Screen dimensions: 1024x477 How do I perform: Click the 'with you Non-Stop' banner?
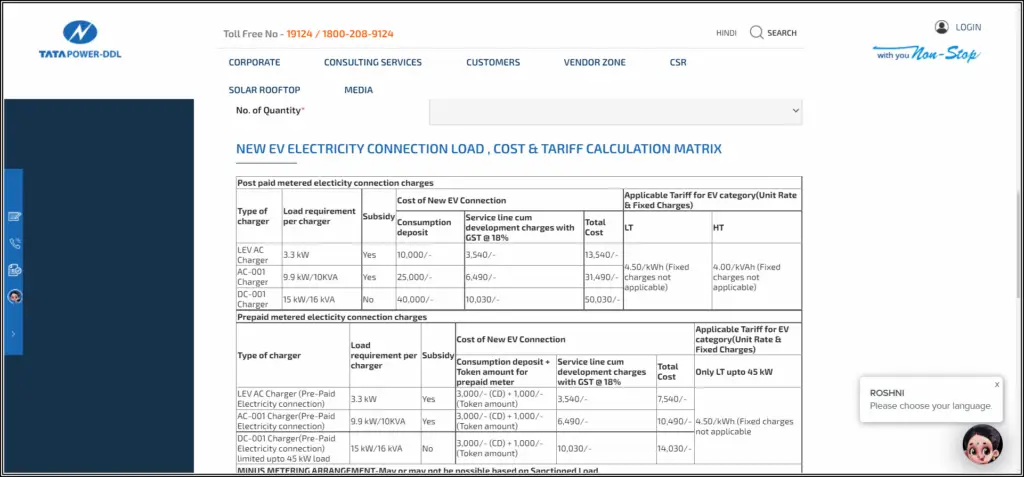coord(927,54)
